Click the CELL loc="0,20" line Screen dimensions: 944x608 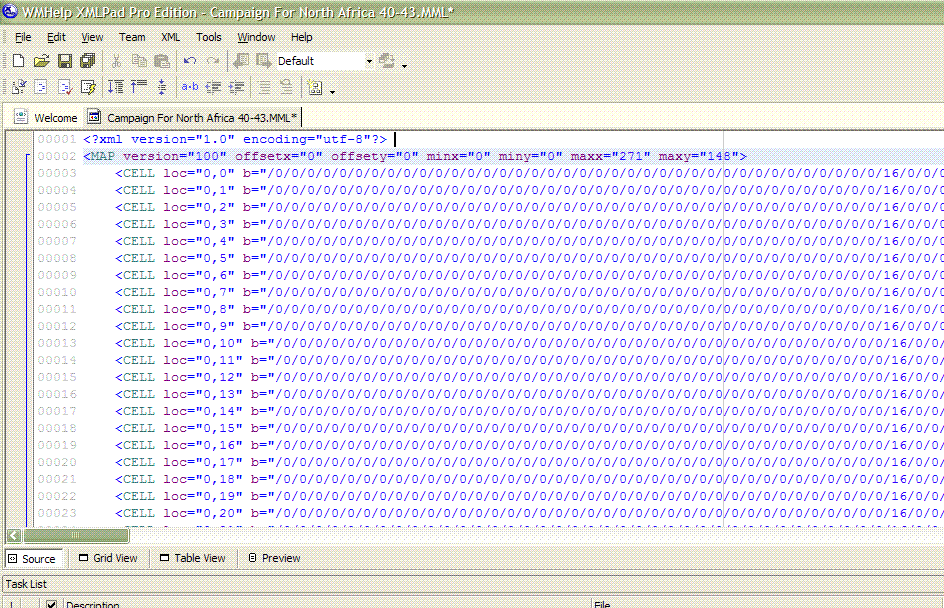point(529,513)
